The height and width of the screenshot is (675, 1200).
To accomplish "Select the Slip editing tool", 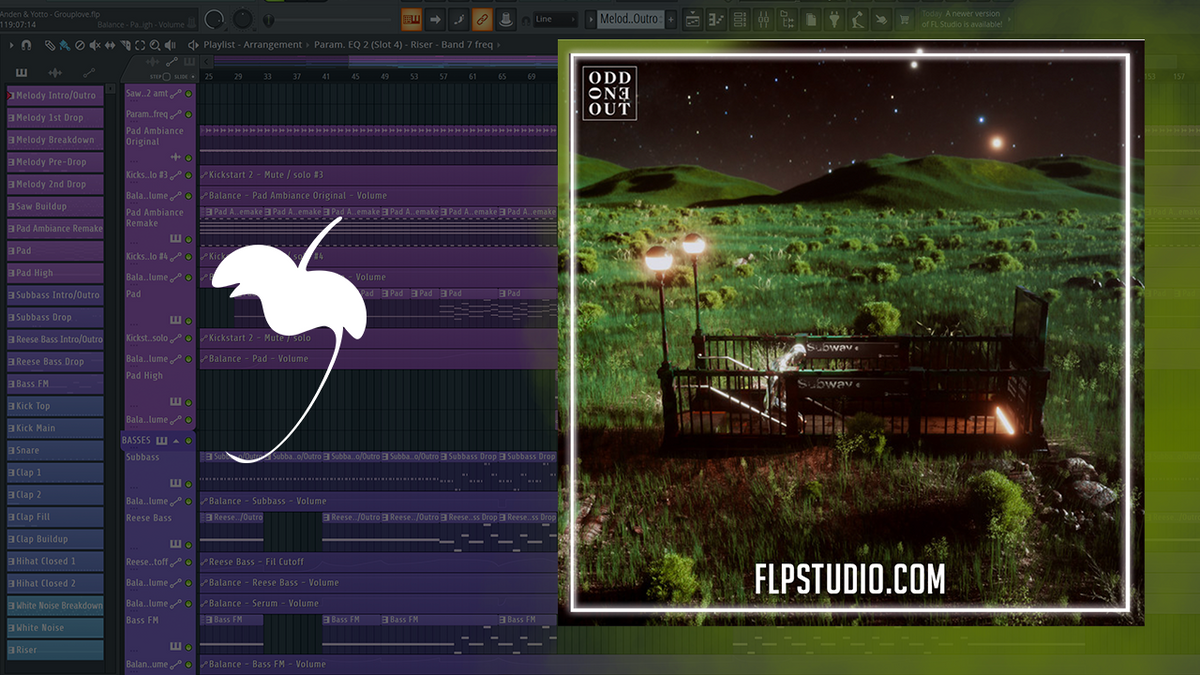I will [110, 44].
